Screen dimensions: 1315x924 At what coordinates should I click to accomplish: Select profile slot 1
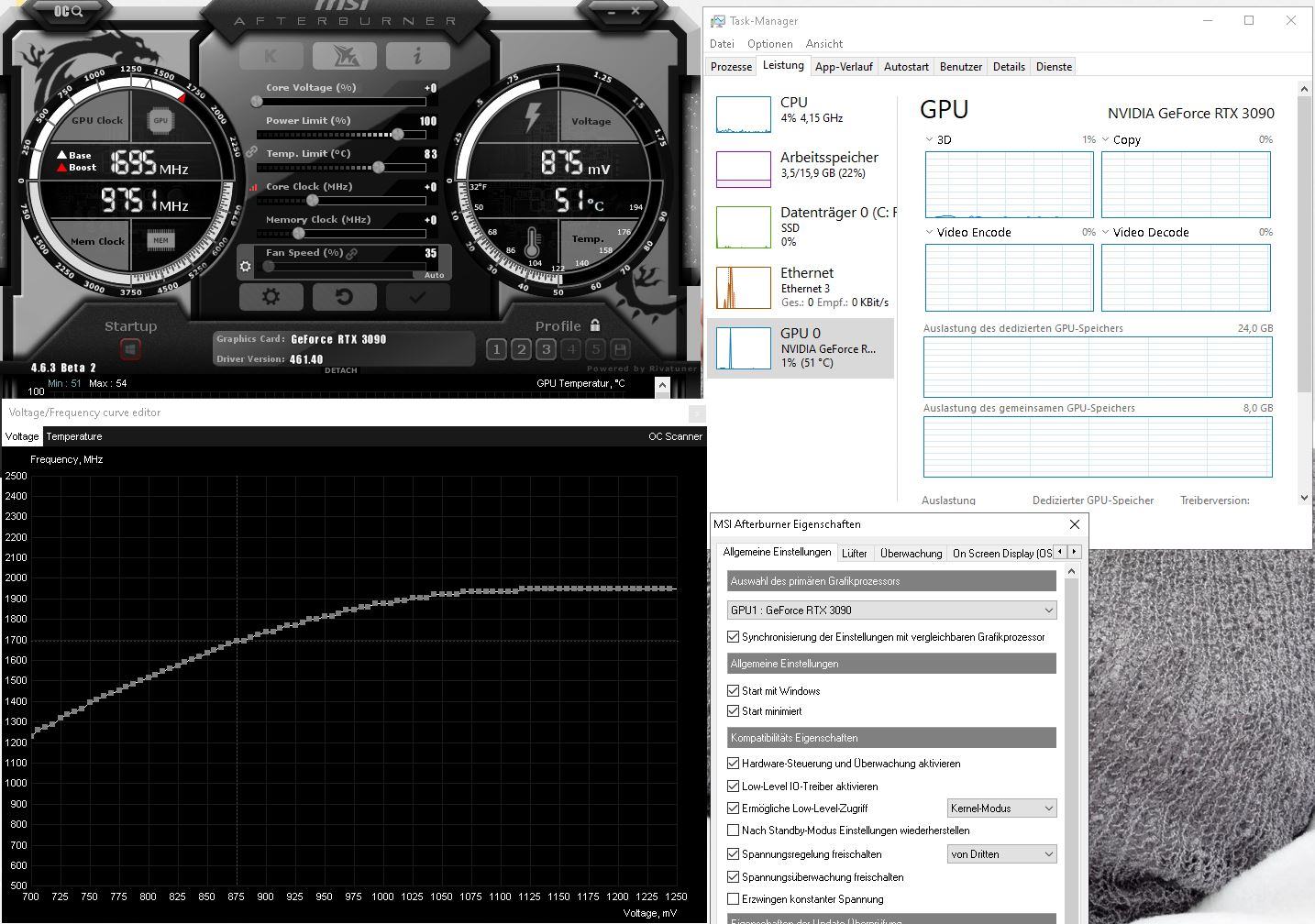[496, 349]
